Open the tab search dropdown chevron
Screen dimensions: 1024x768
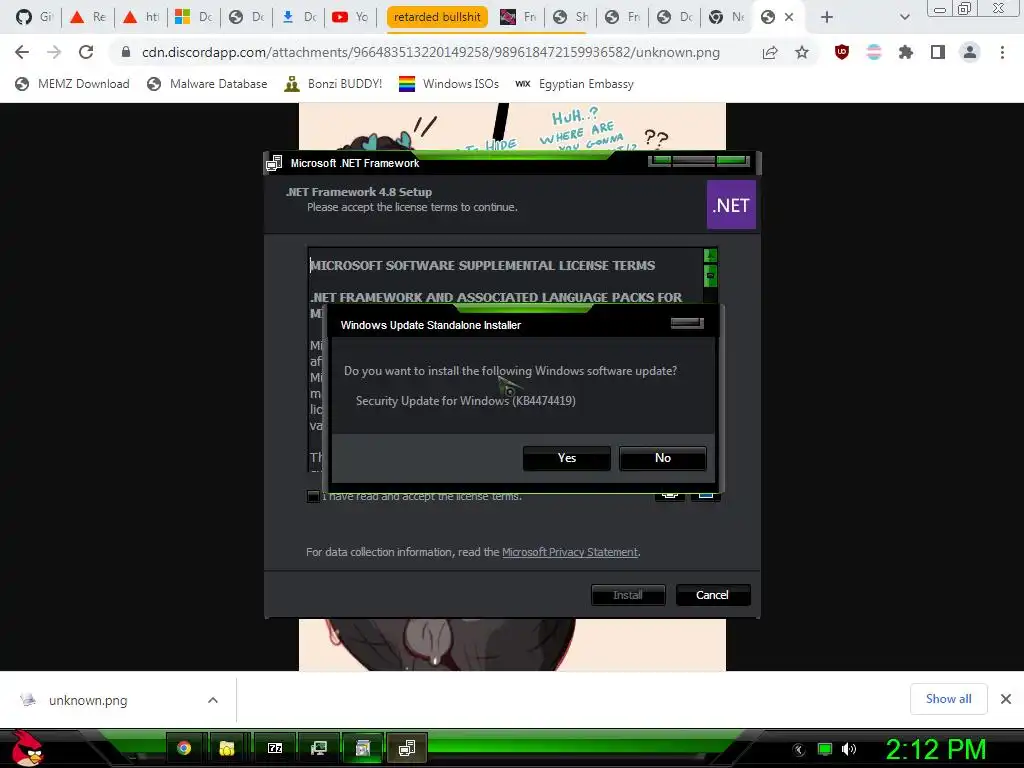[x=904, y=18]
